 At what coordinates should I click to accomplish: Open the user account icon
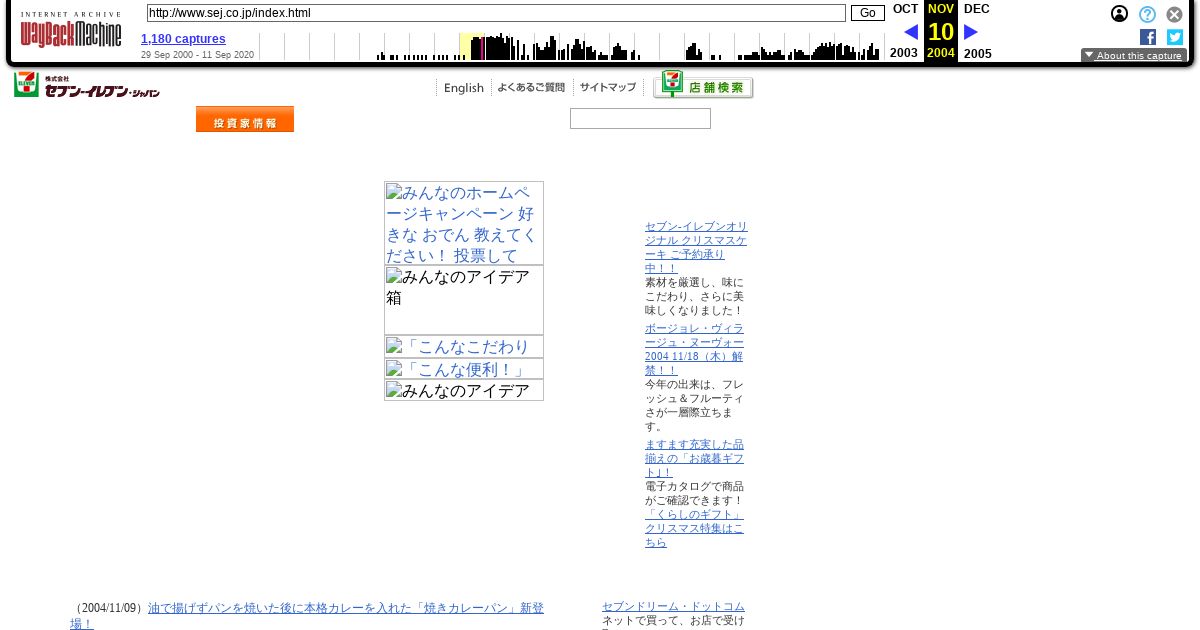1120,14
